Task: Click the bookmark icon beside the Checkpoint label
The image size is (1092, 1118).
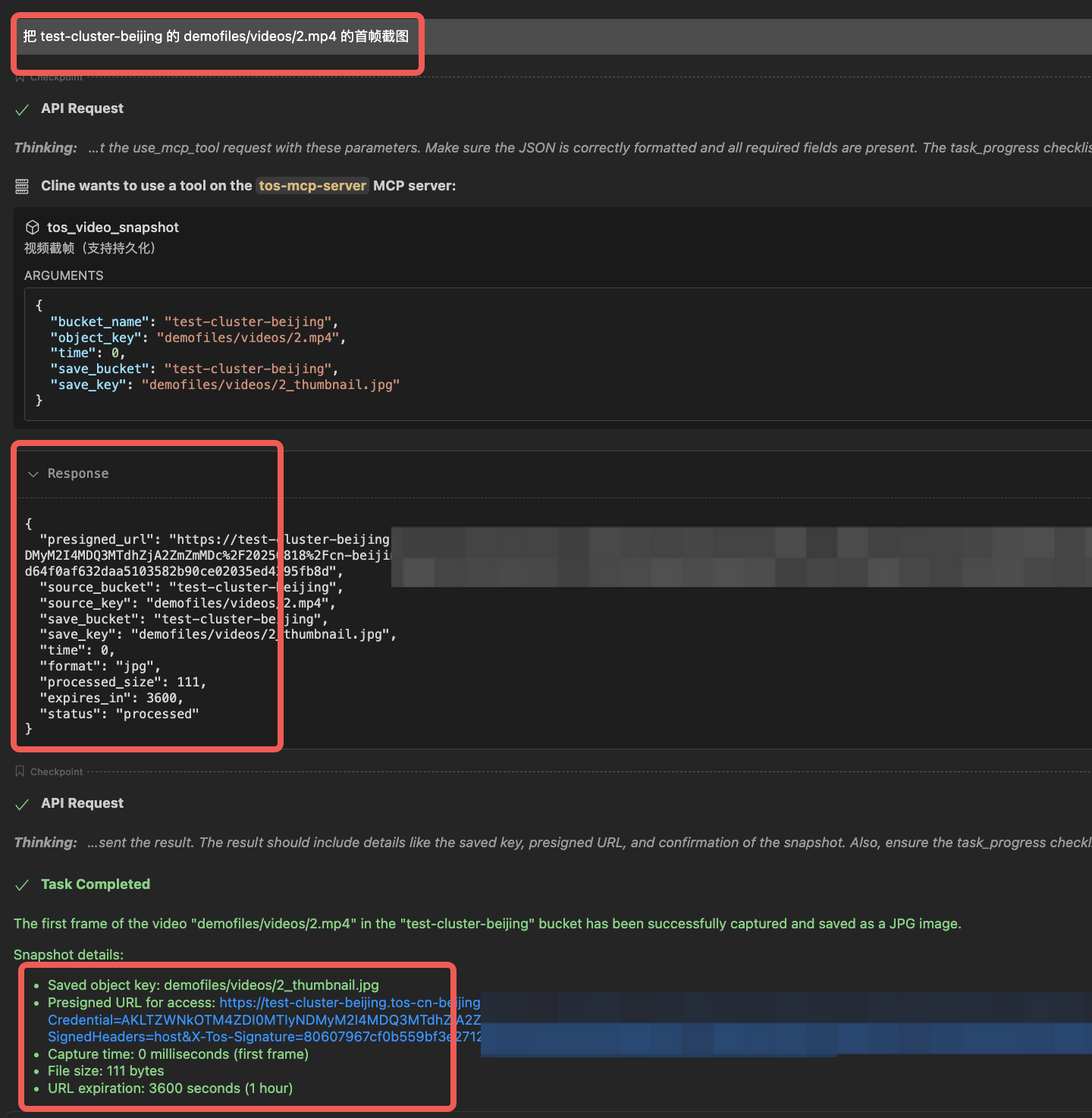Action: [x=20, y=771]
